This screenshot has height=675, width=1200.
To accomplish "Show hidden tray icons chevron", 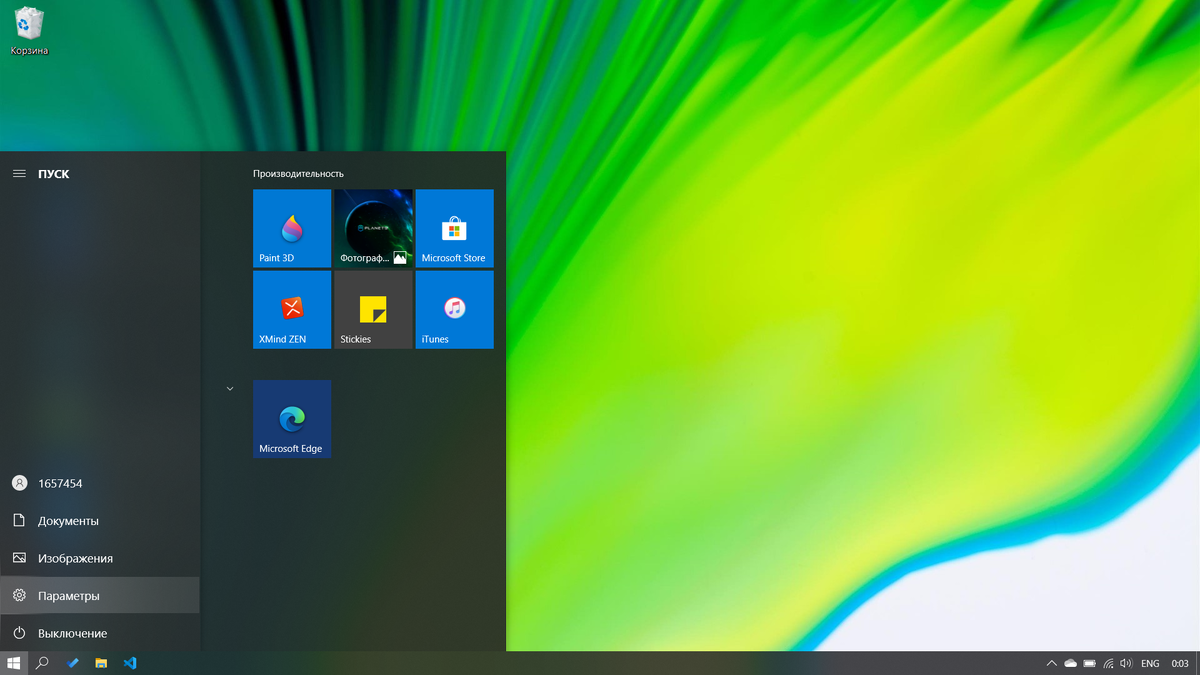I will click(x=1051, y=663).
